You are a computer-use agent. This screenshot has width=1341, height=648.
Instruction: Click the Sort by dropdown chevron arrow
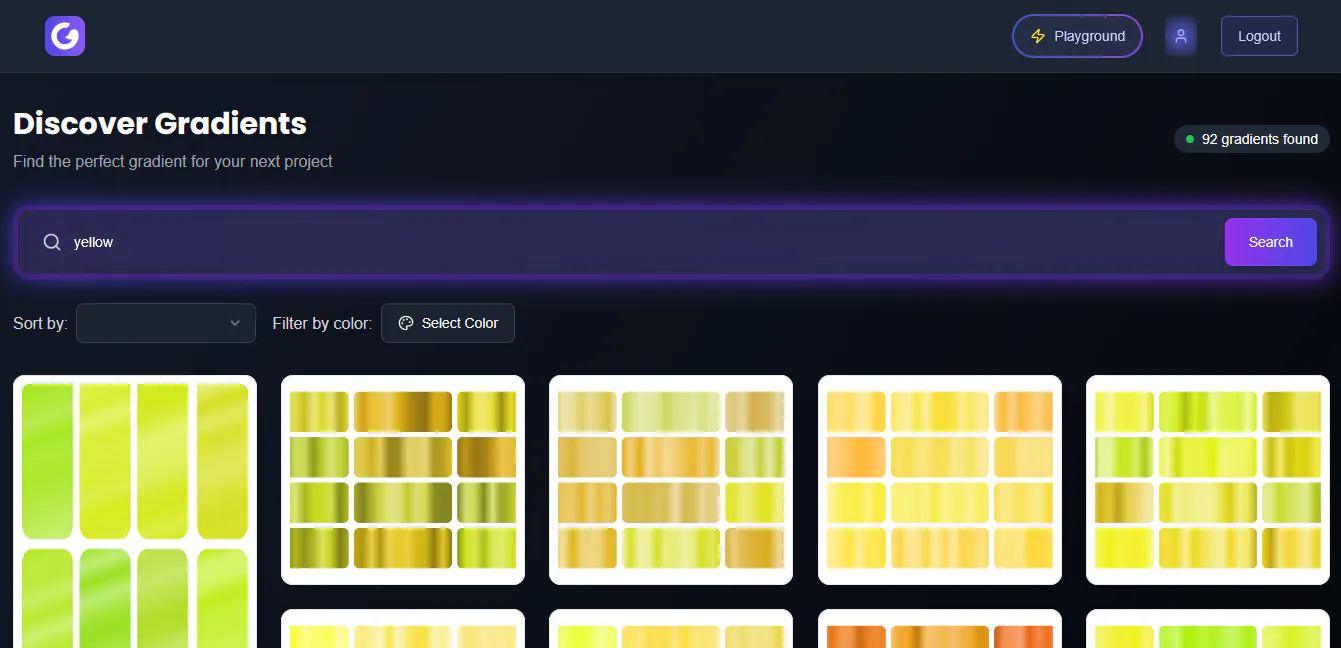tap(235, 323)
